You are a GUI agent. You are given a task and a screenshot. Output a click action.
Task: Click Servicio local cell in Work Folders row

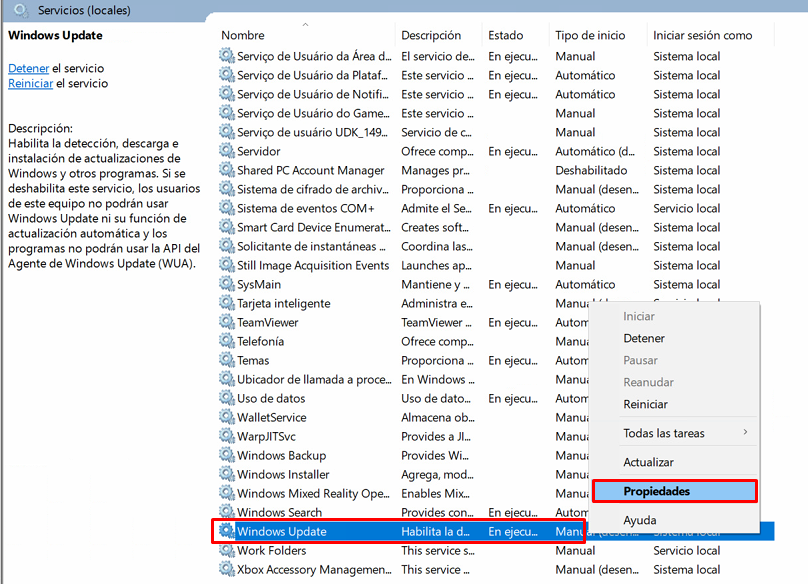686,550
